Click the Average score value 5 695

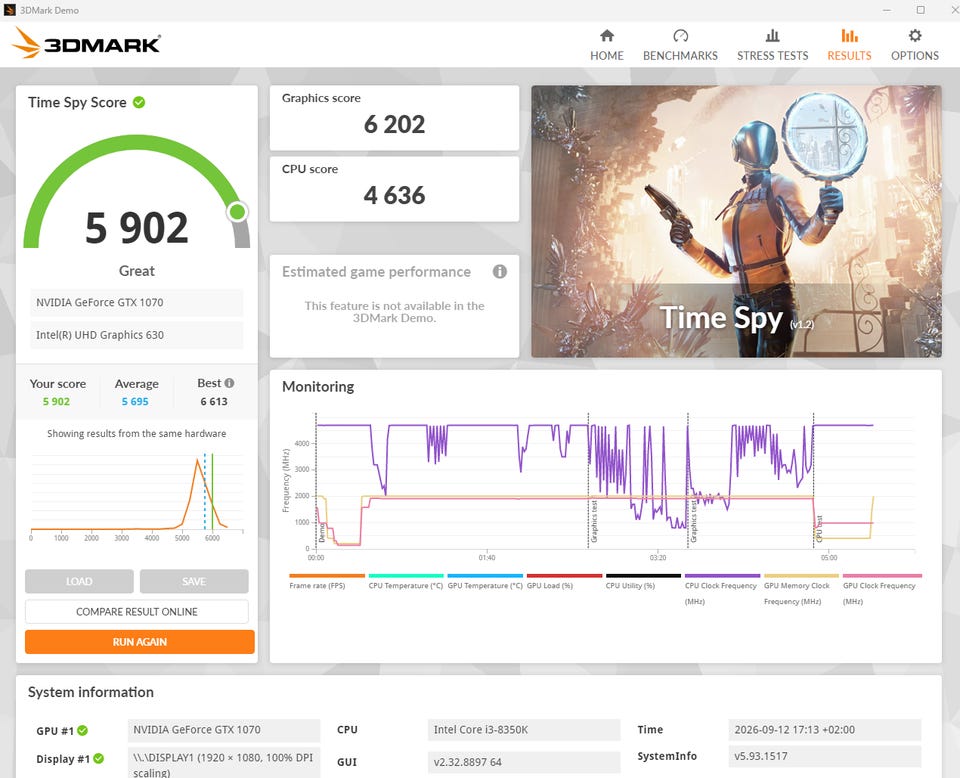click(135, 402)
